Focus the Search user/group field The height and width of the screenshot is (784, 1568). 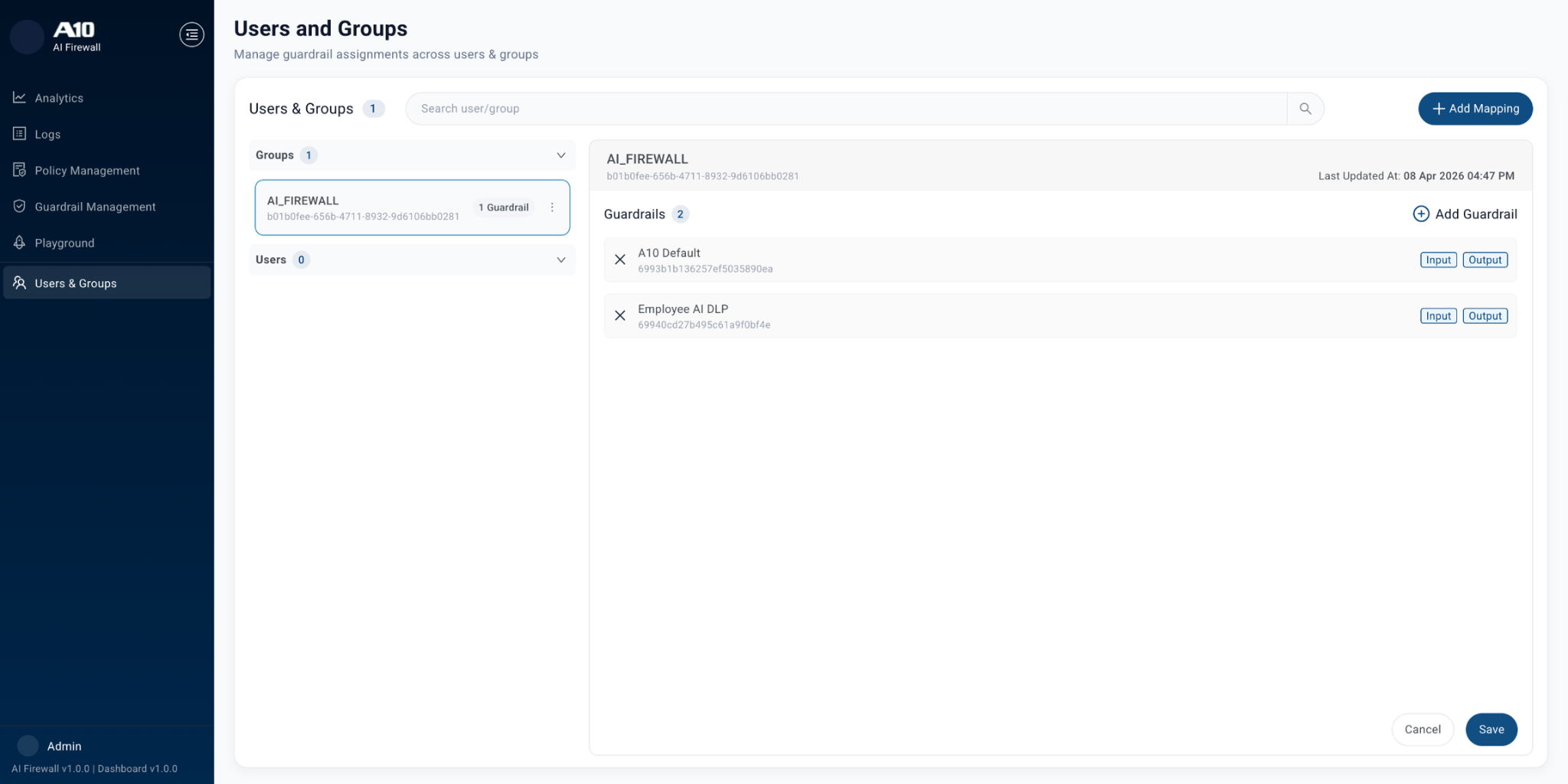(842, 109)
